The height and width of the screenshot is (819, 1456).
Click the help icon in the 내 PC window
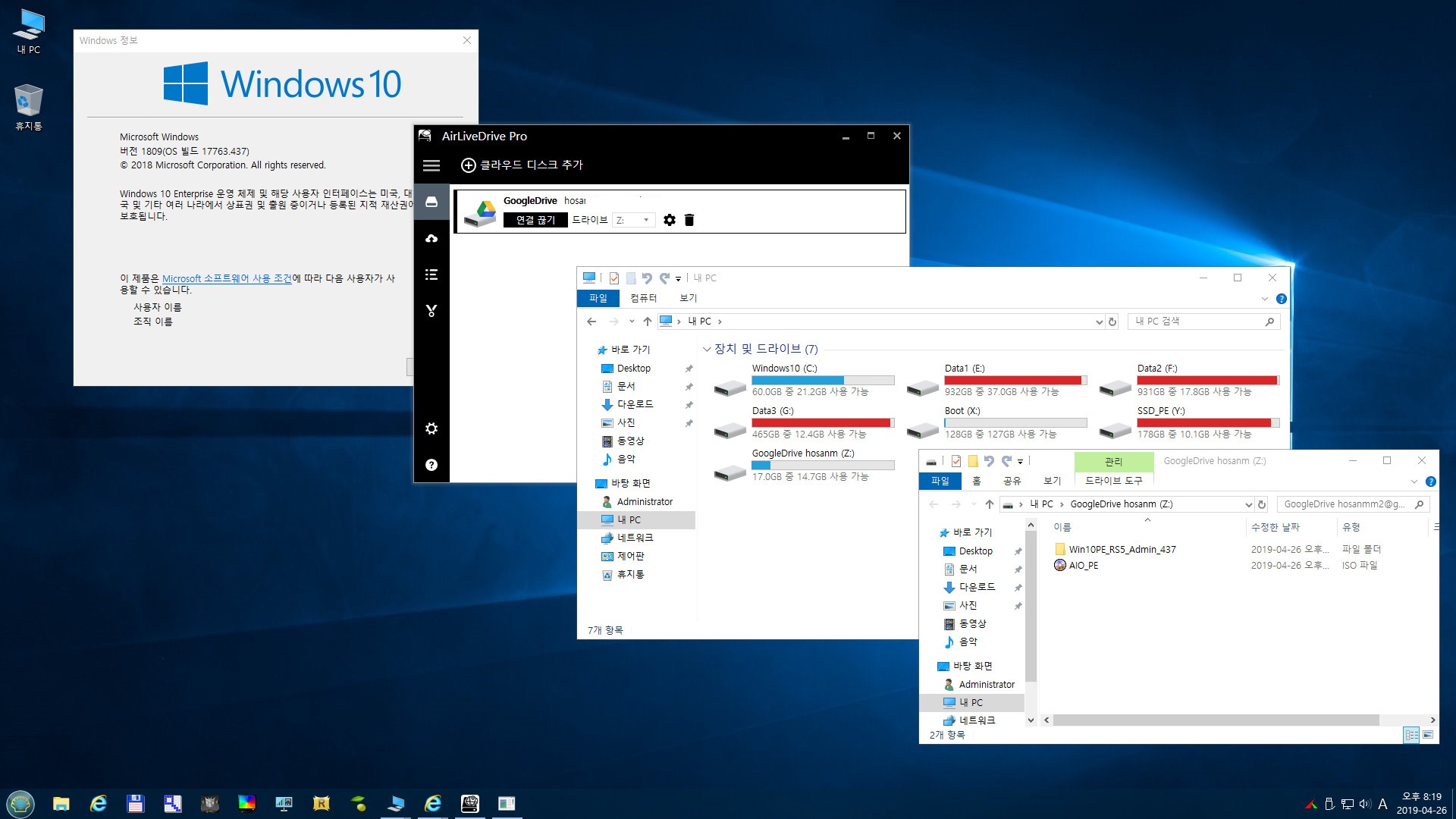pyautogui.click(x=1282, y=299)
